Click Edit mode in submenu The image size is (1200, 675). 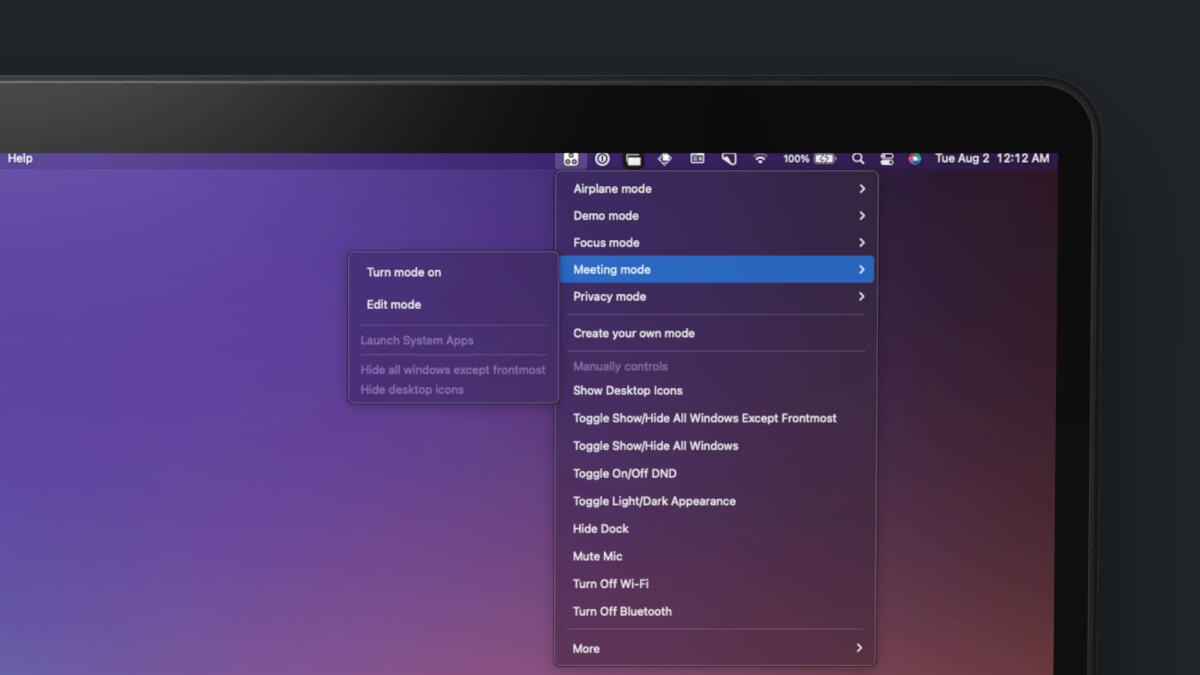(393, 305)
